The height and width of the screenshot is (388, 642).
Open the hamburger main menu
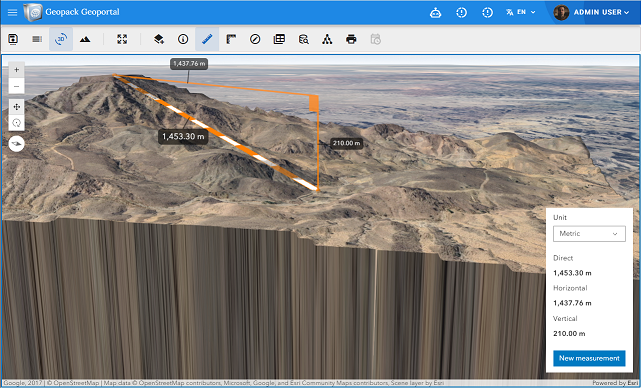click(12, 12)
